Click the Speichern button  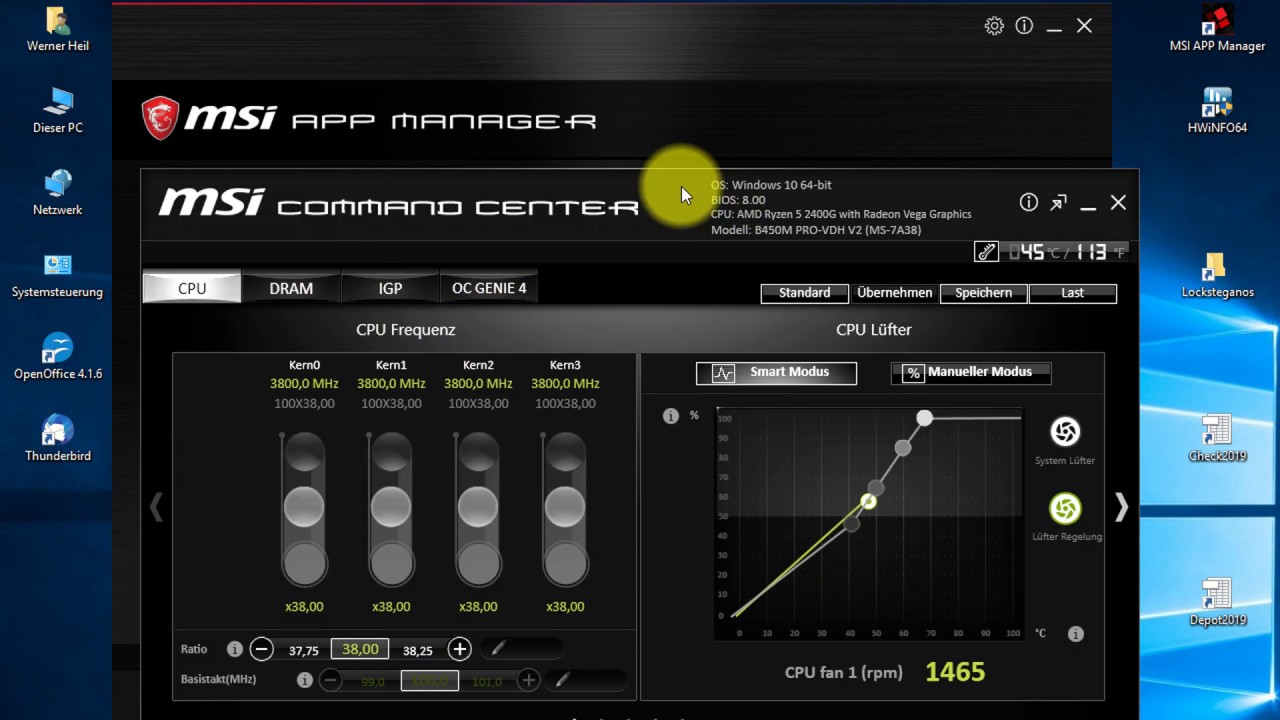click(983, 293)
